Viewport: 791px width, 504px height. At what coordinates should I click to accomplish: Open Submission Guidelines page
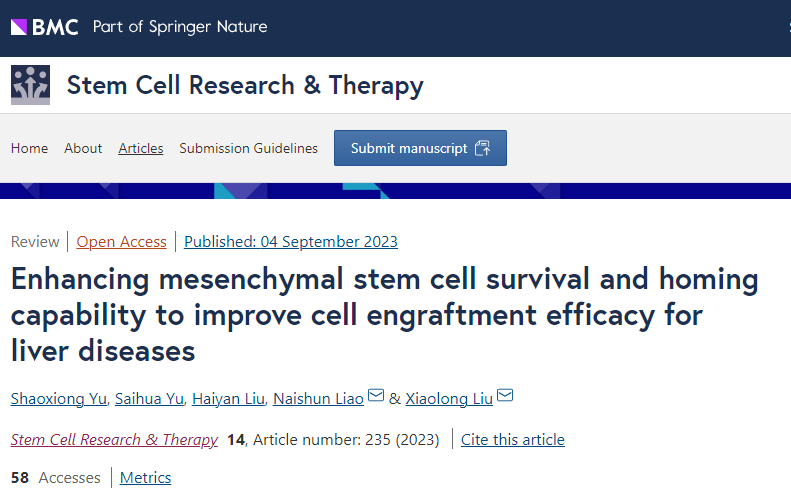(248, 148)
